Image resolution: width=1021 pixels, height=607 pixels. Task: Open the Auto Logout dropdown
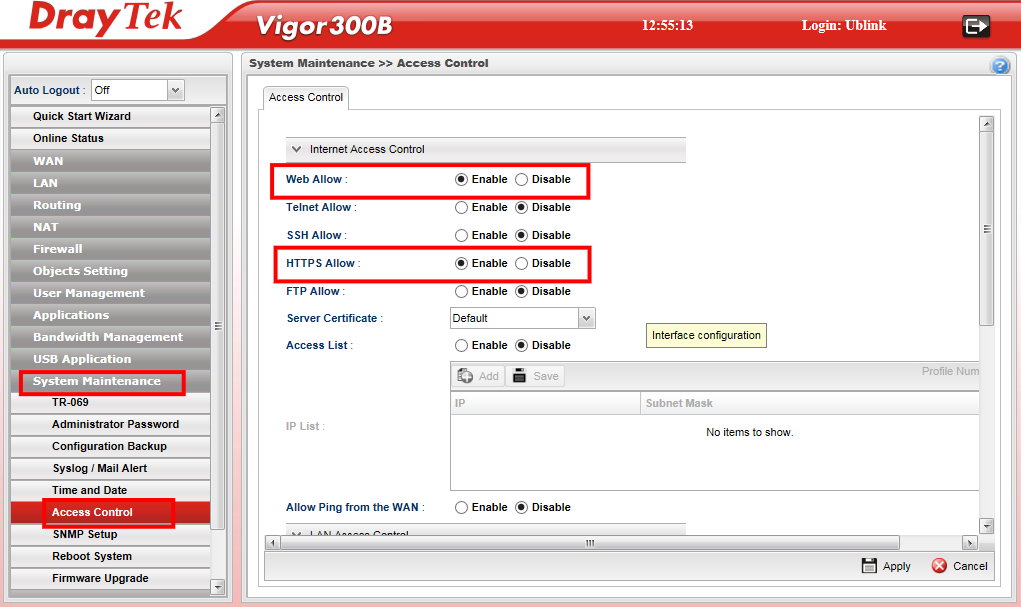pyautogui.click(x=175, y=90)
